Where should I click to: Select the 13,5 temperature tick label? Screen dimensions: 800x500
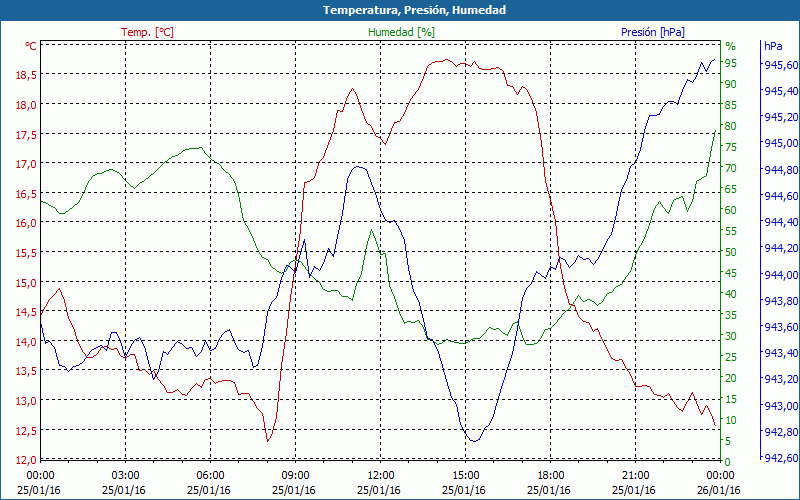click(26, 371)
